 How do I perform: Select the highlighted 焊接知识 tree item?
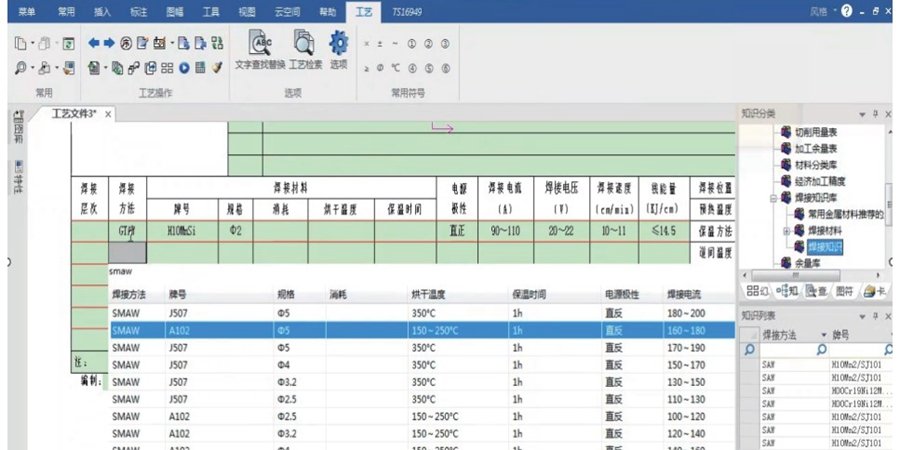click(x=825, y=247)
